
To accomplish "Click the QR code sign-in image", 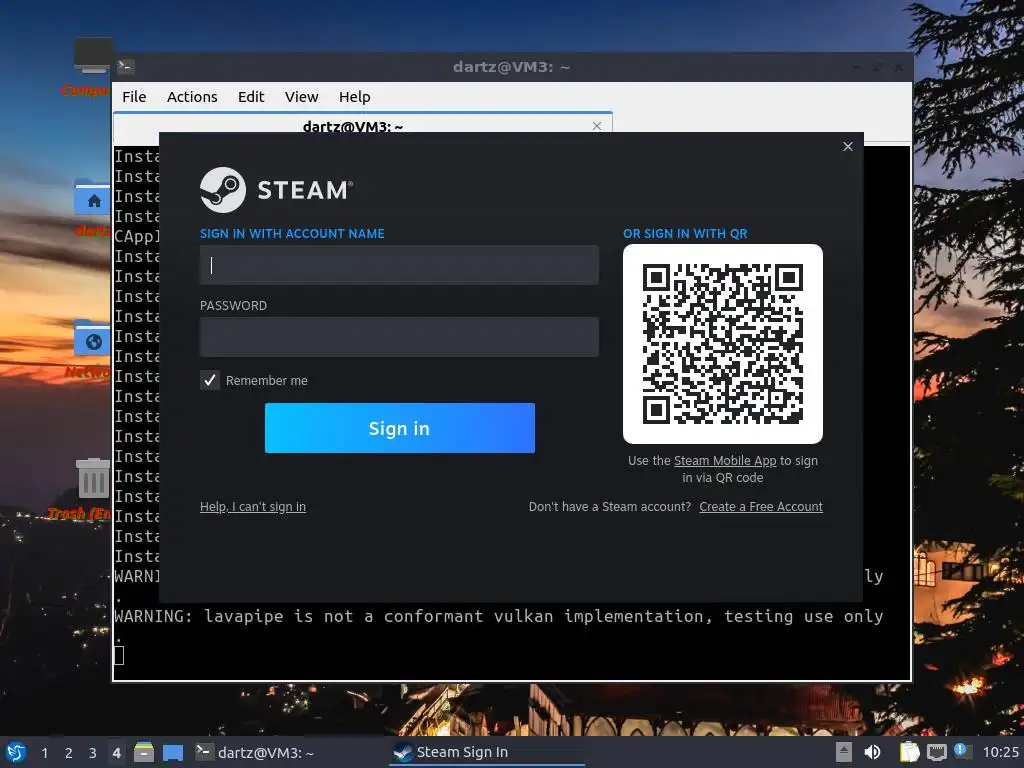I will [723, 344].
